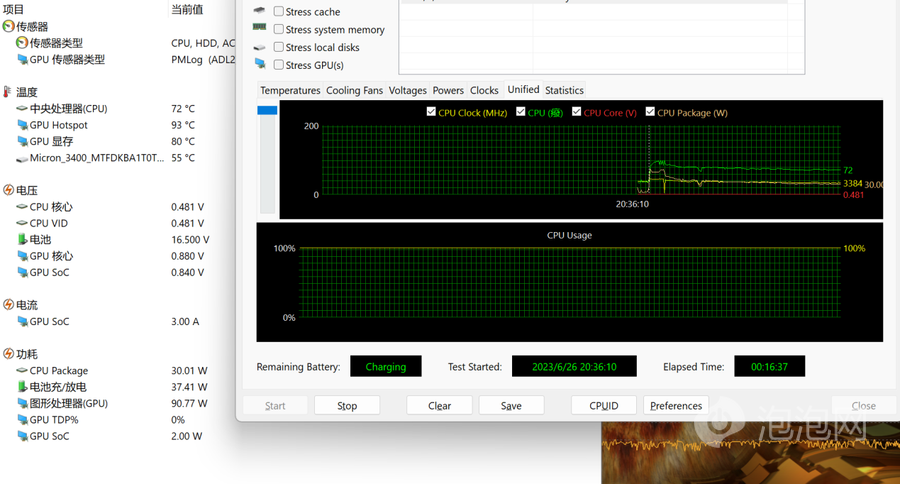The height and width of the screenshot is (484, 900).
Task: Open the Cooling Fans tab
Action: (354, 90)
